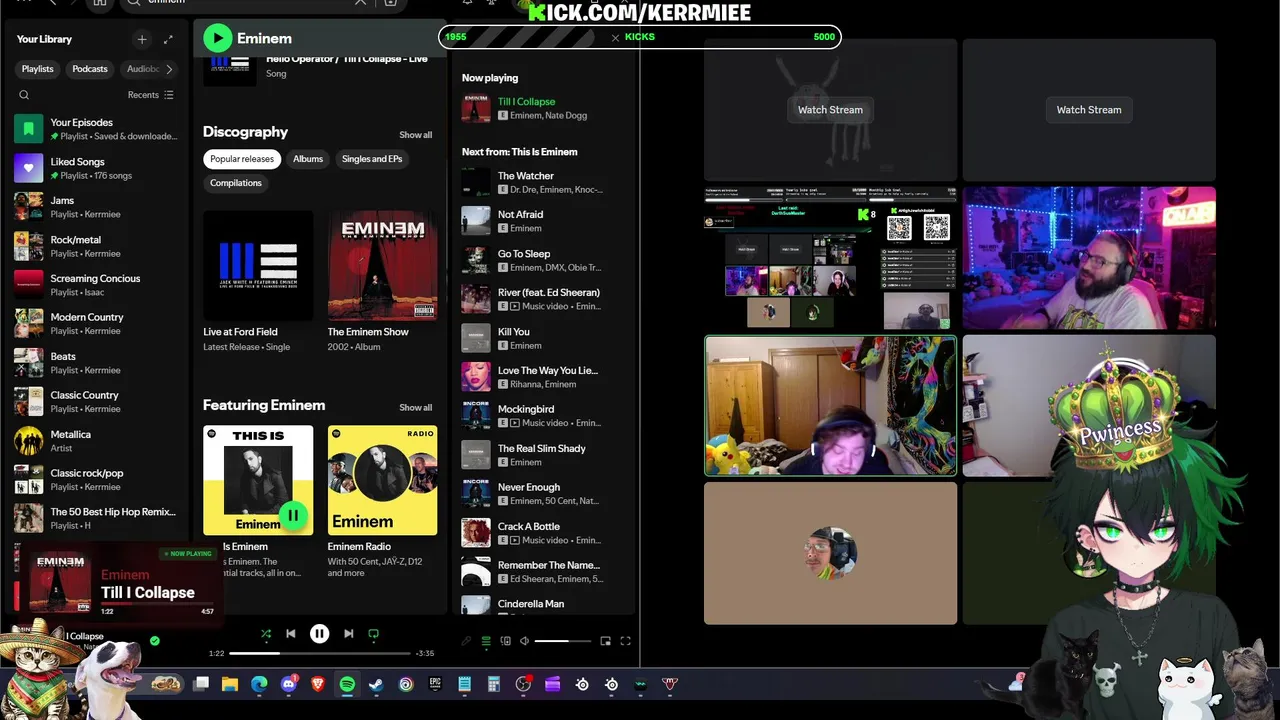The width and height of the screenshot is (1280, 720).
Task: Skip to the previous track
Action: pos(291,633)
